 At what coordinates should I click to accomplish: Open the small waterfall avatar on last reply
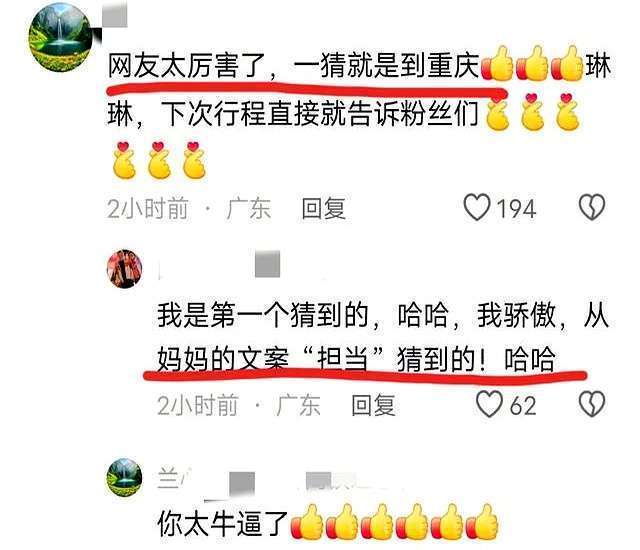coord(124,477)
